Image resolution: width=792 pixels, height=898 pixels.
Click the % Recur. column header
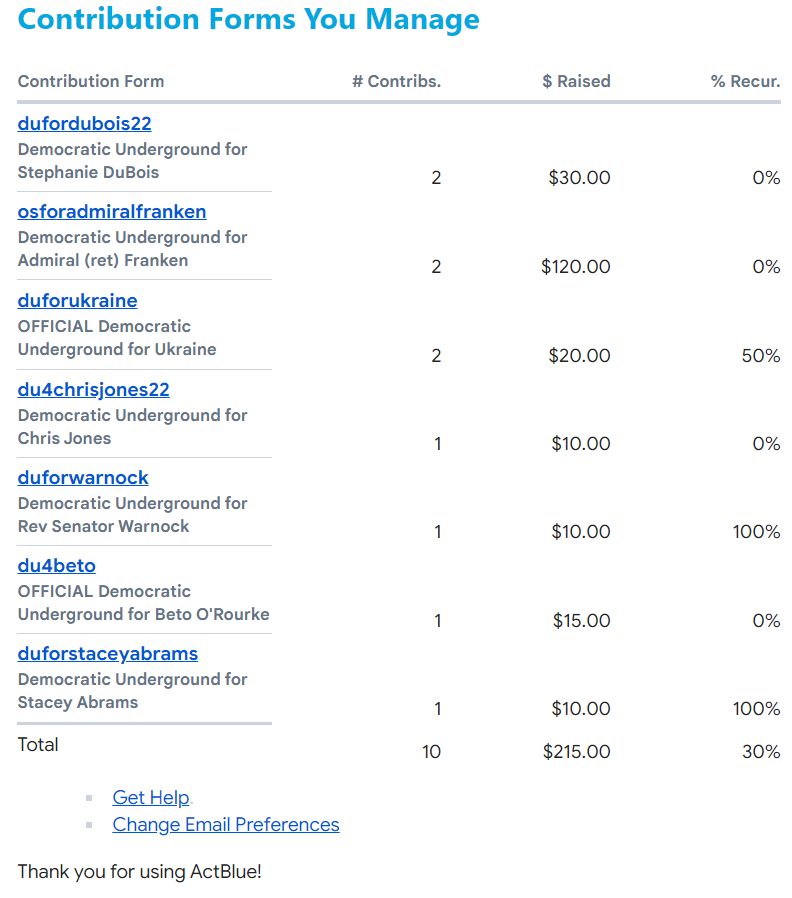coord(745,82)
